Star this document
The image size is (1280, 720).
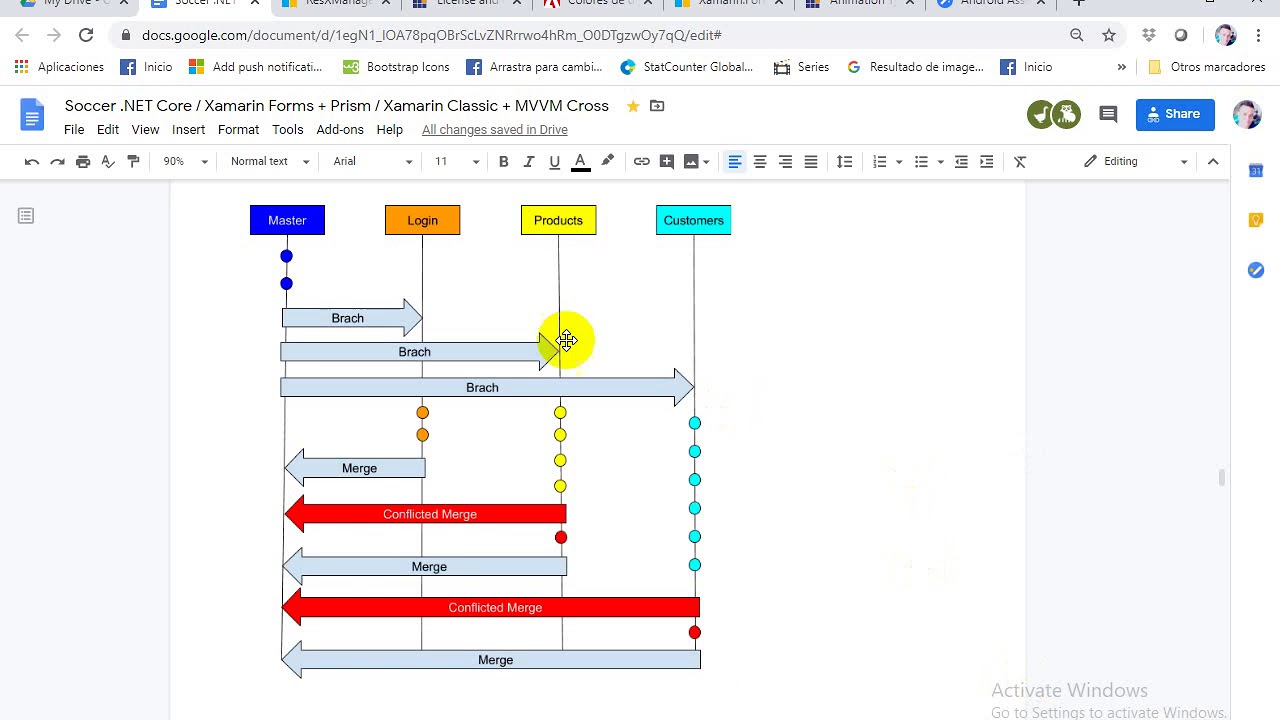coord(633,106)
